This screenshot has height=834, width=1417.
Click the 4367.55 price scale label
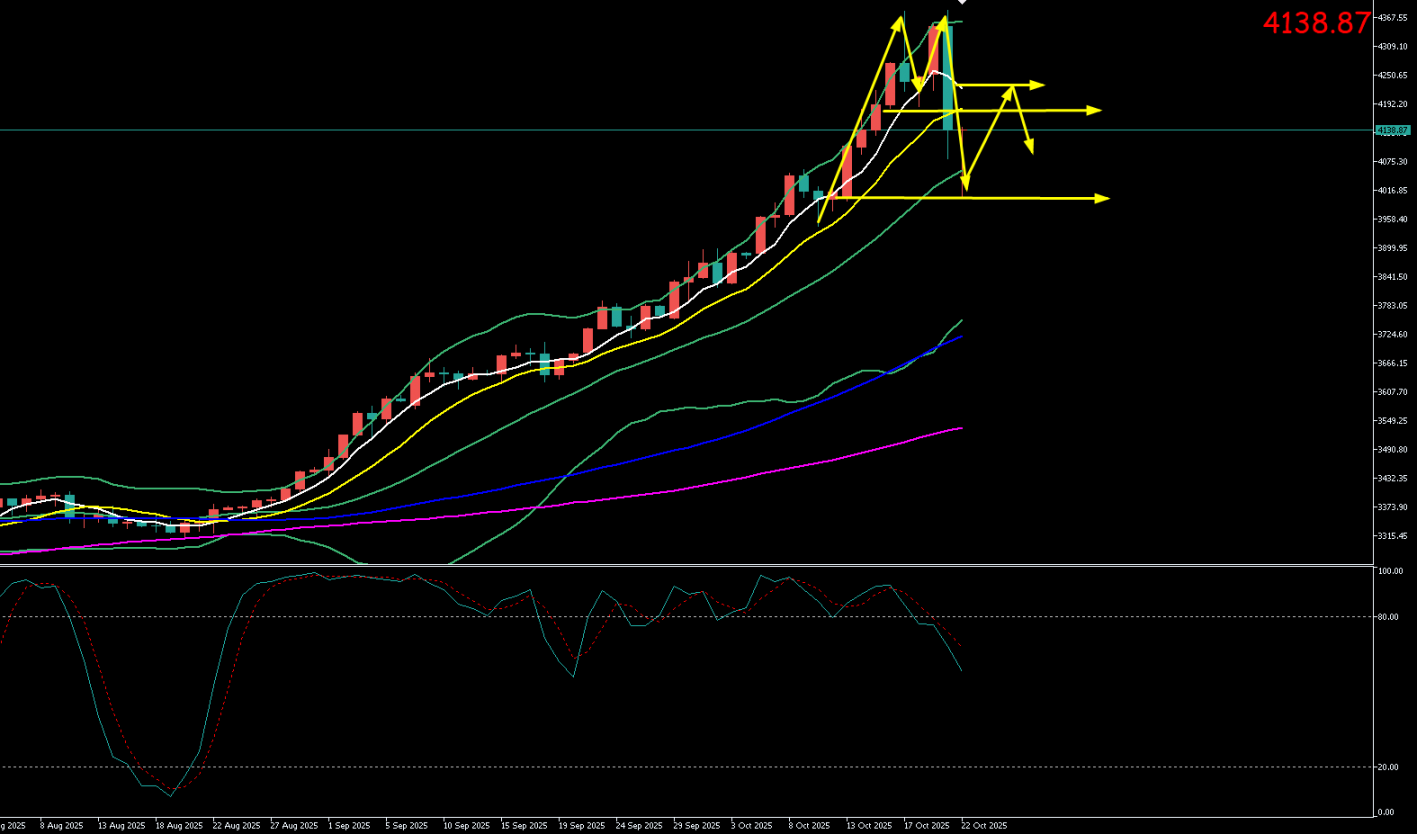tap(1392, 18)
